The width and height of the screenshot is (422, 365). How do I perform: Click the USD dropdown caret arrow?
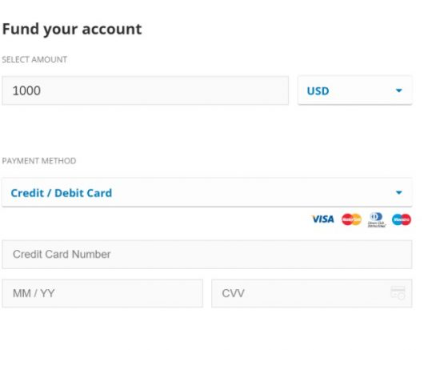pos(399,91)
